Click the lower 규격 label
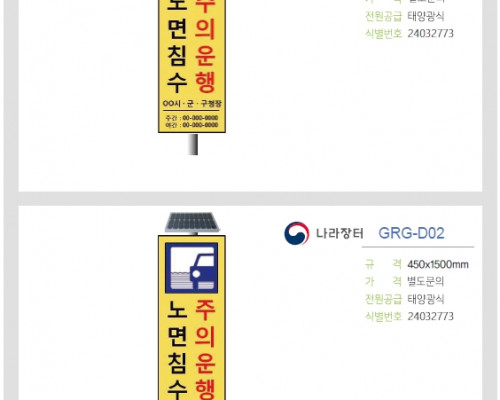500x400 pixels. point(383,264)
